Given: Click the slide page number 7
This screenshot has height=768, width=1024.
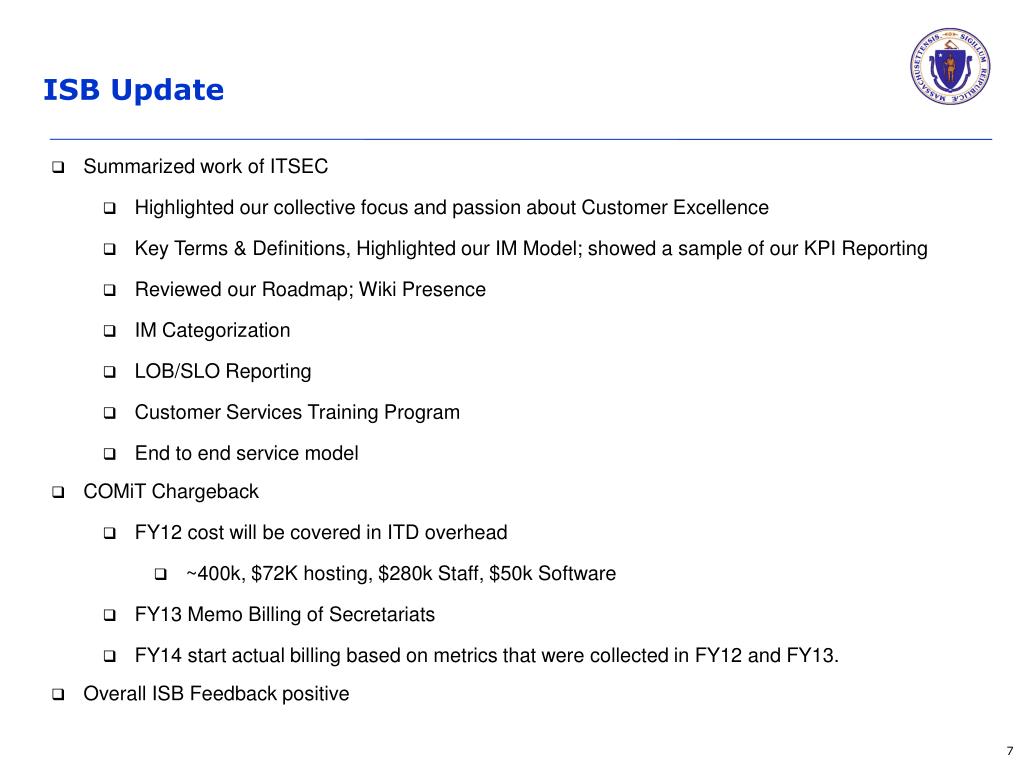Looking at the screenshot, I should 1008,751.
